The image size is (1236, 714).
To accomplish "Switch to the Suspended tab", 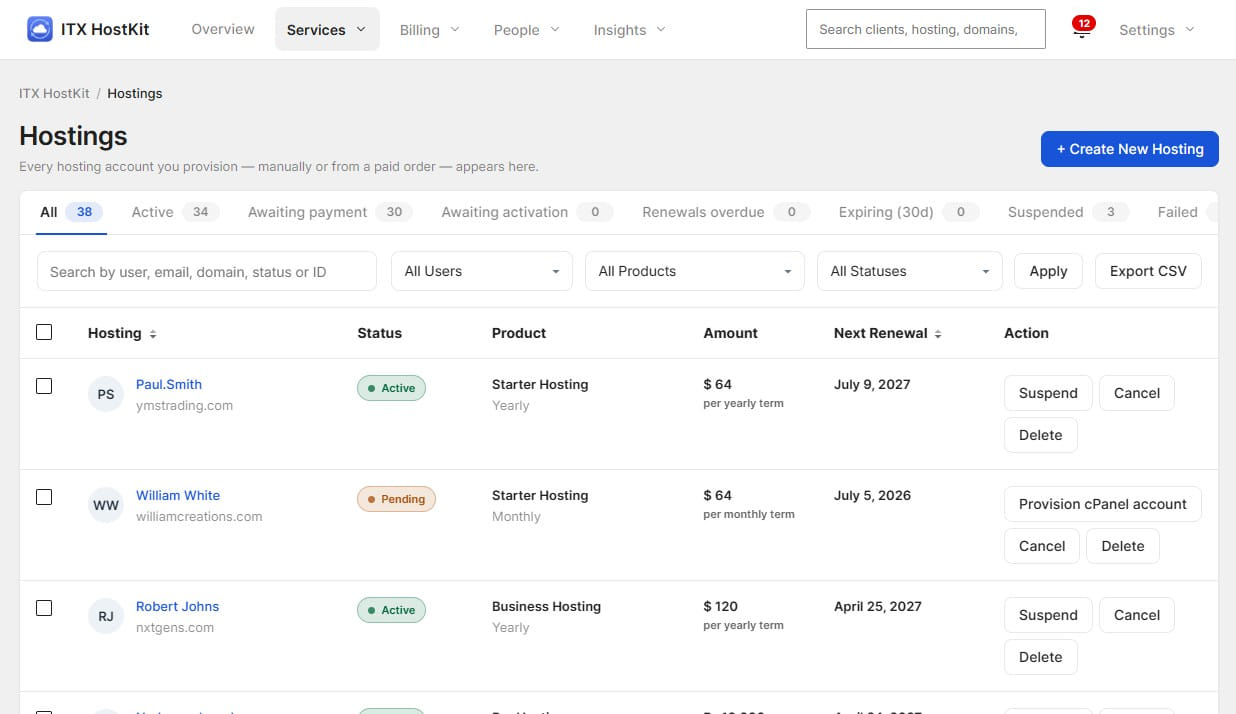I will coord(1068,212).
